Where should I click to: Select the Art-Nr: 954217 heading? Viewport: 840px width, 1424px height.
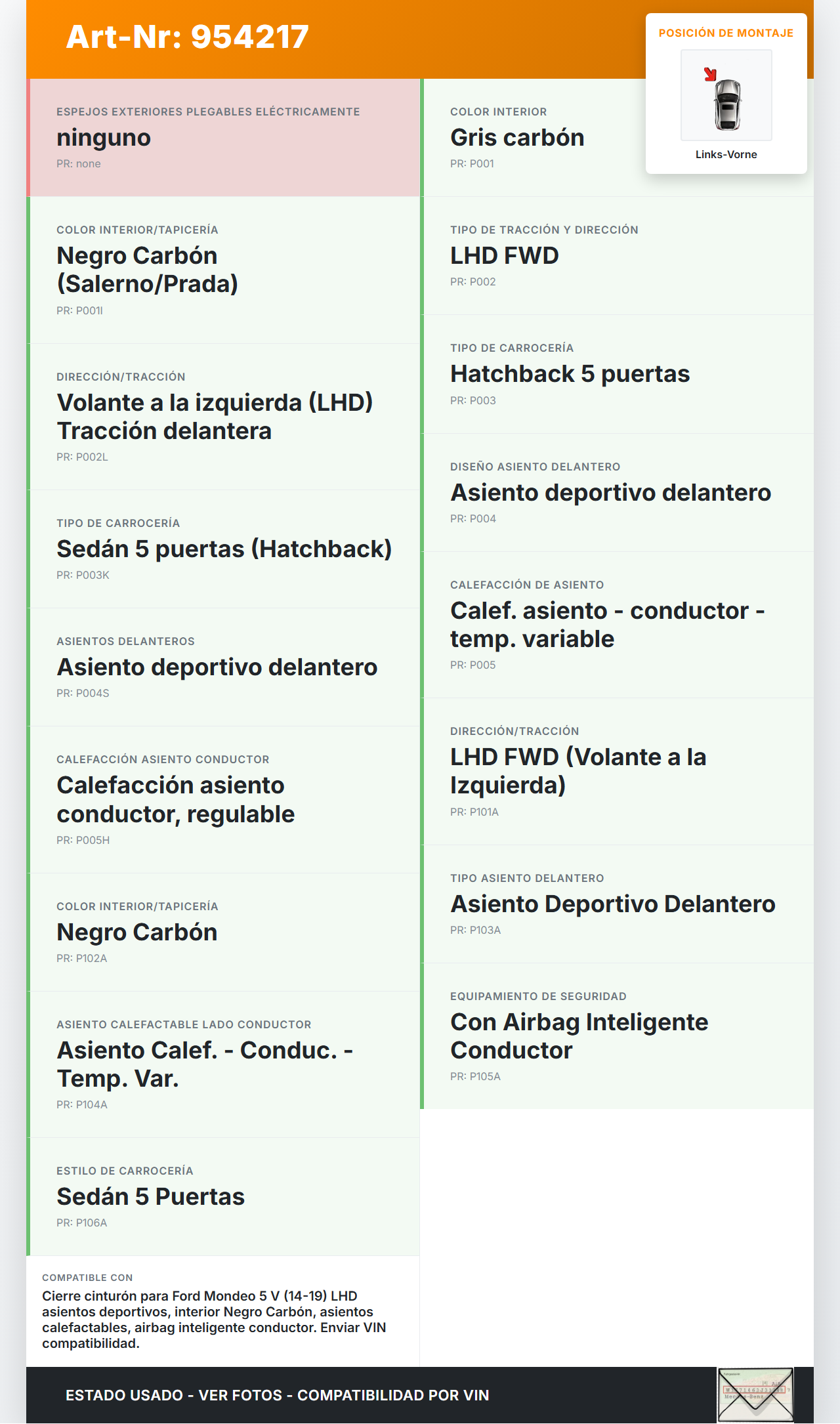click(188, 37)
